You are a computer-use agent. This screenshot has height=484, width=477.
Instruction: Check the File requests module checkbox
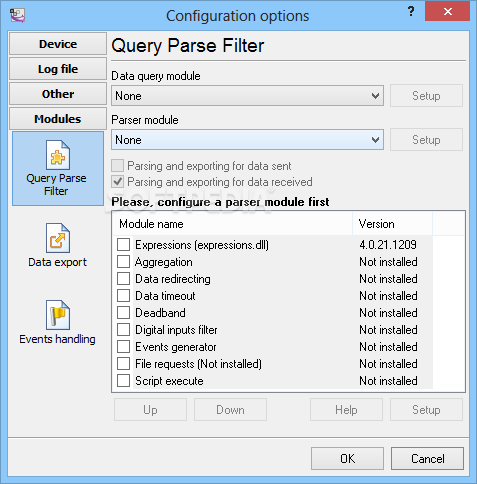point(123,364)
